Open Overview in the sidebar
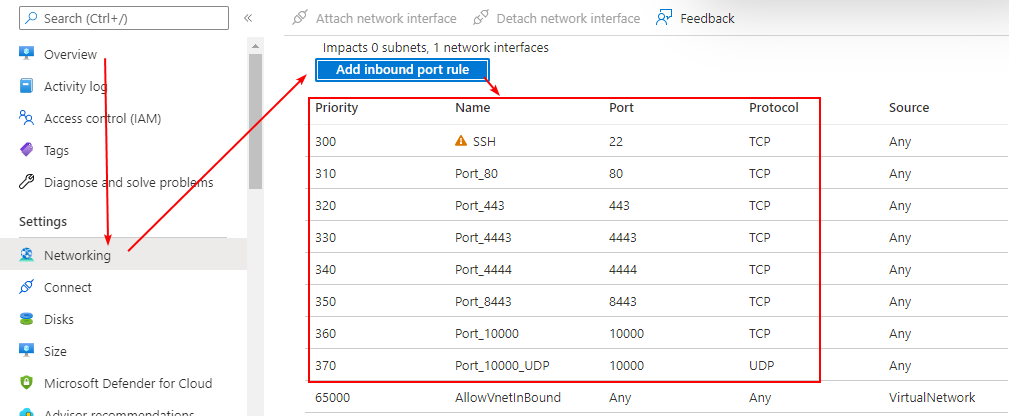Screen dimensions: 1009x416 tap(70, 55)
